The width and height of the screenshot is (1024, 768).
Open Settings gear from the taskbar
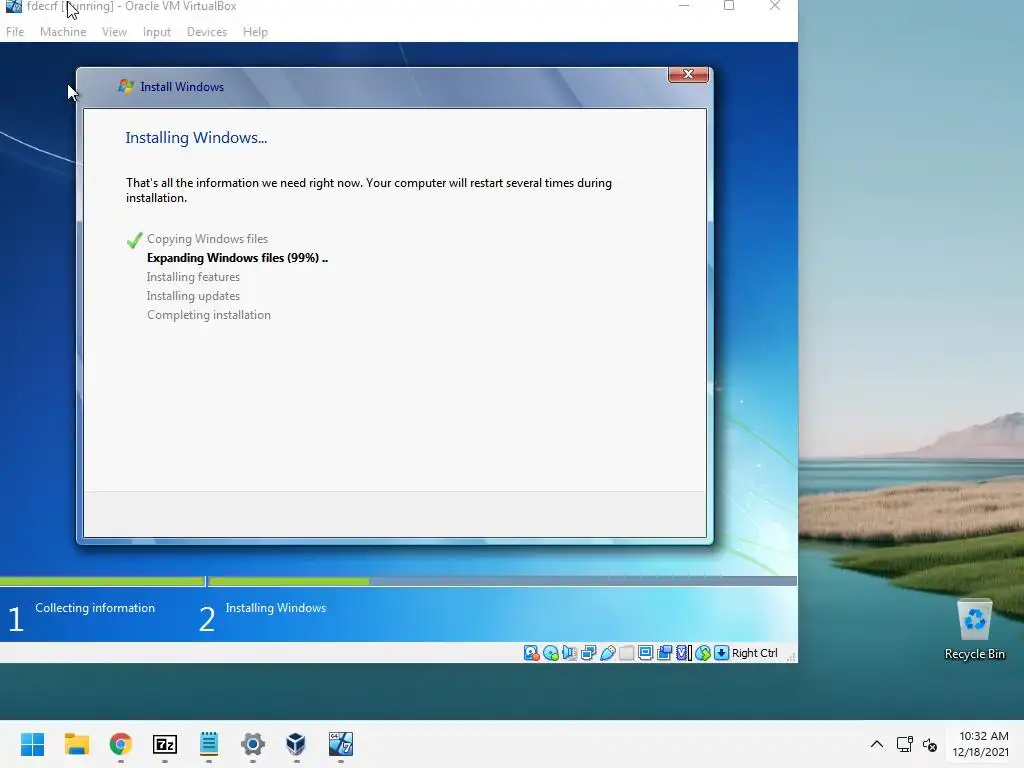point(253,744)
